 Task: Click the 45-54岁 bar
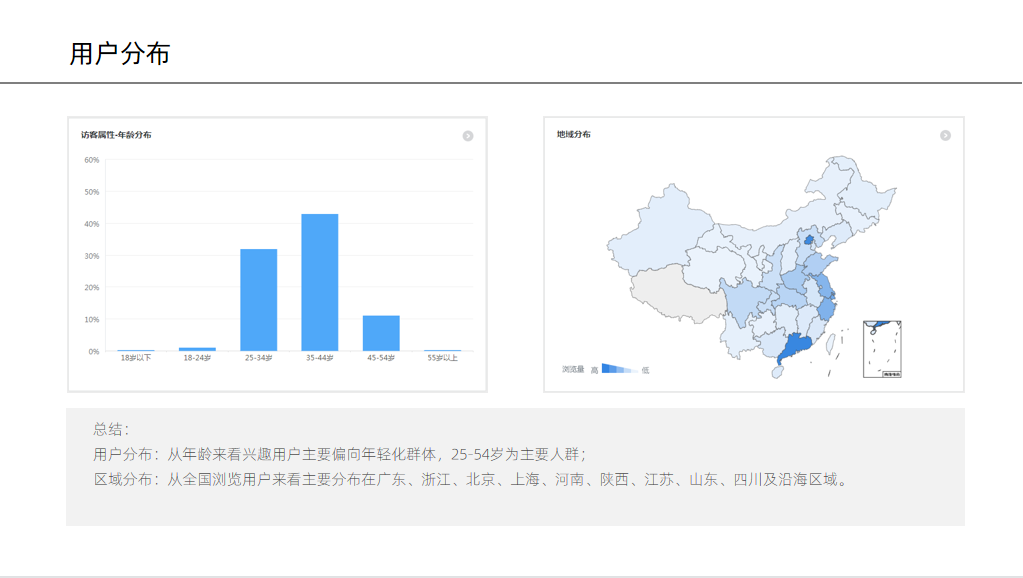(x=381, y=333)
